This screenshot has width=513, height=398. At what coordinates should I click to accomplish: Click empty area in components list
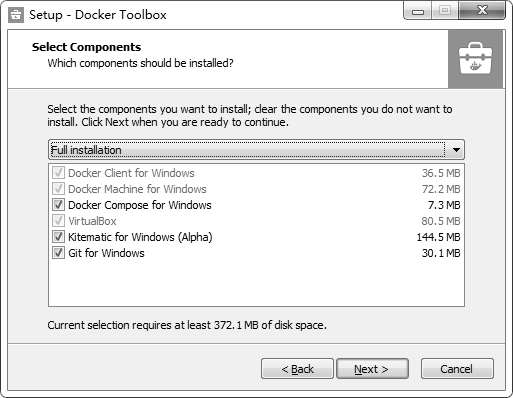tap(256, 283)
